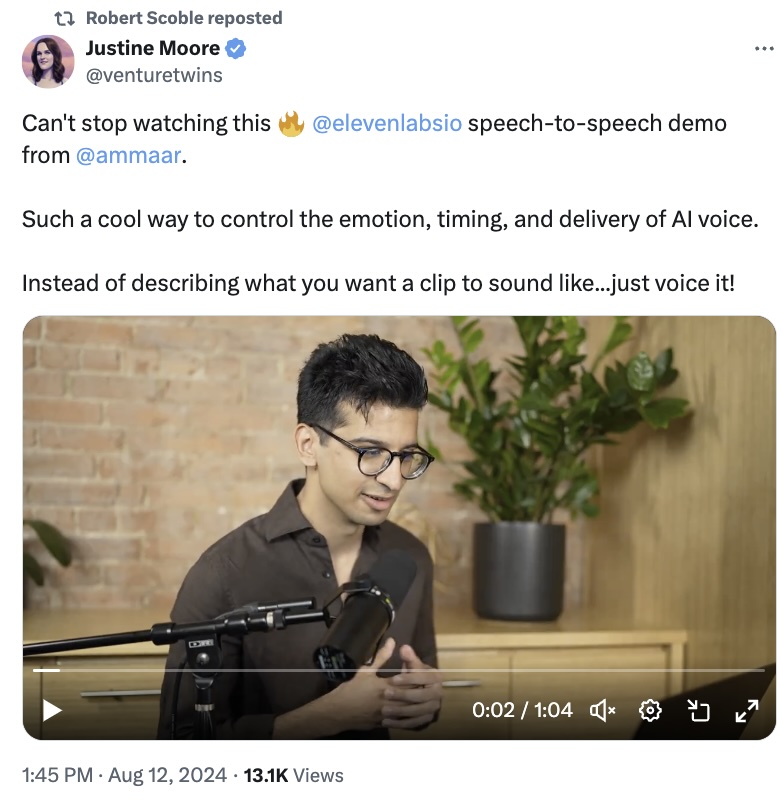The height and width of the screenshot is (809, 782).
Task: Click Justine Moore's profile avatar
Action: (48, 61)
